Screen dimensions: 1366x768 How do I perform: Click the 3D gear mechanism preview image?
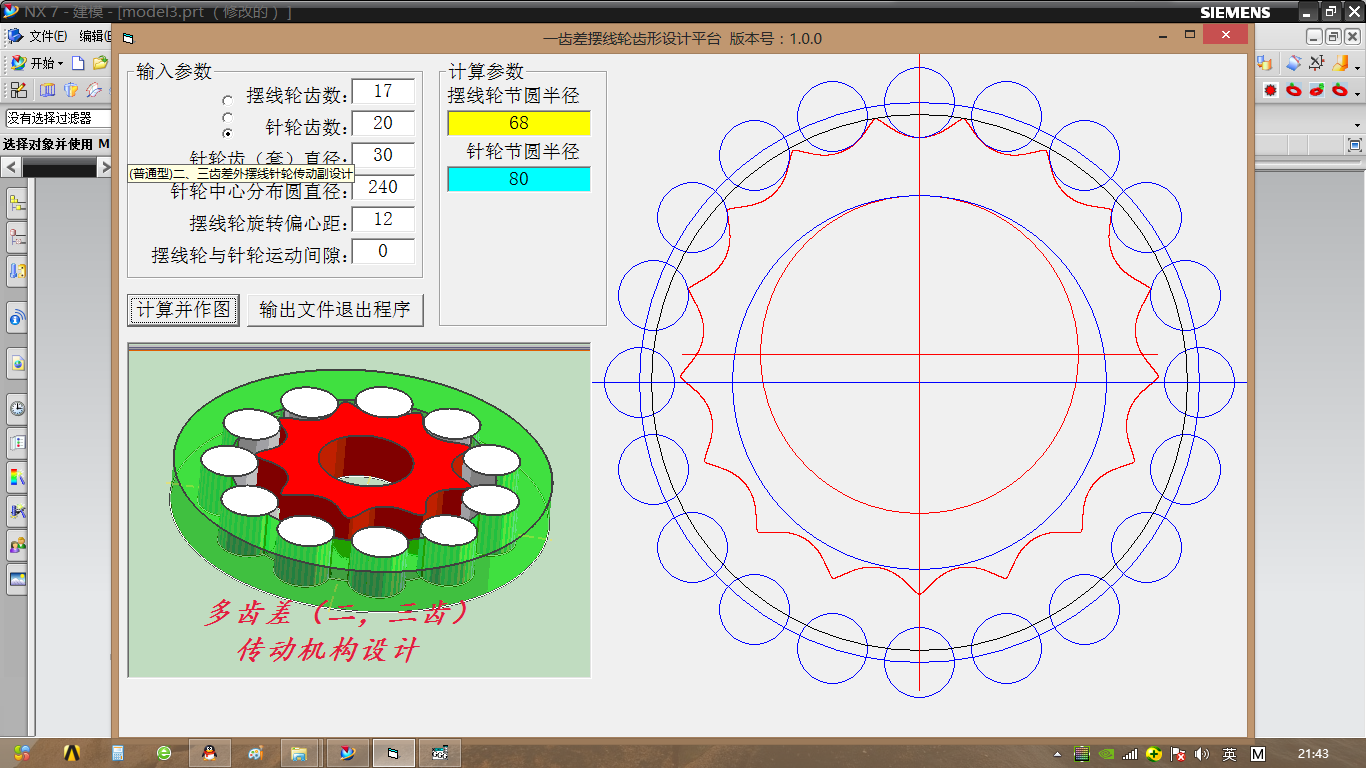pyautogui.click(x=359, y=510)
